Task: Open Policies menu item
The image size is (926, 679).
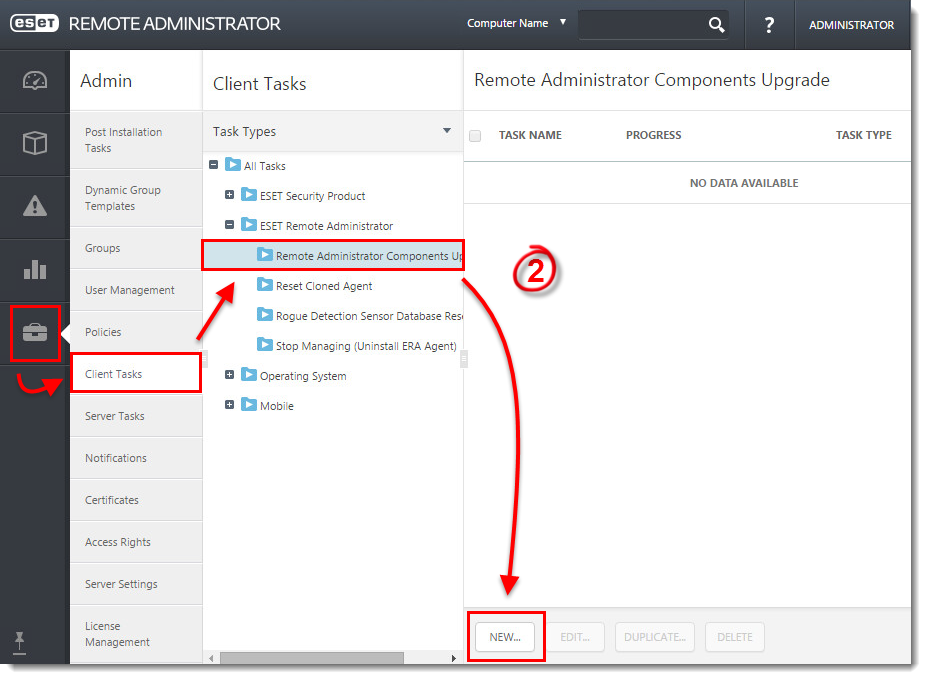Action: [136, 332]
